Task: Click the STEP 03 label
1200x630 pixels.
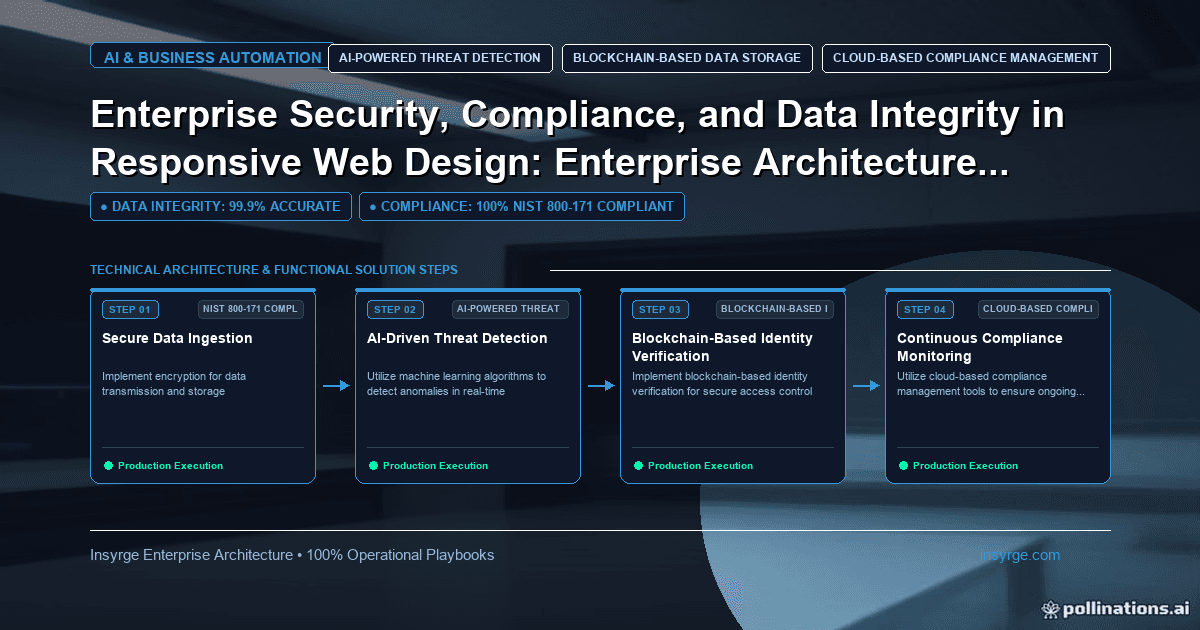Action: 660,310
